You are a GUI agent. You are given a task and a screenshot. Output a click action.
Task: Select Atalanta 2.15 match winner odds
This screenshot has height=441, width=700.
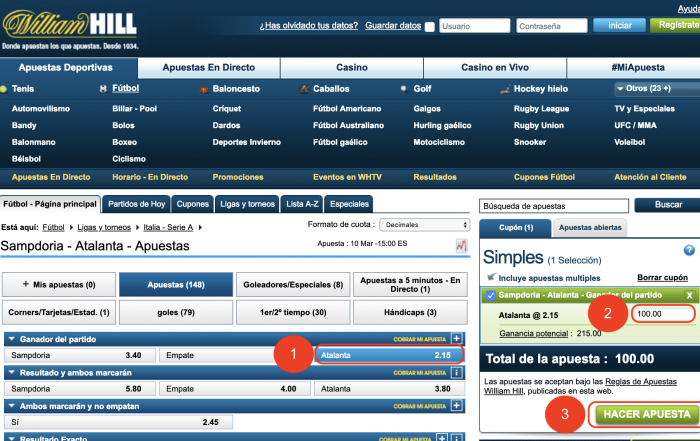click(x=389, y=355)
